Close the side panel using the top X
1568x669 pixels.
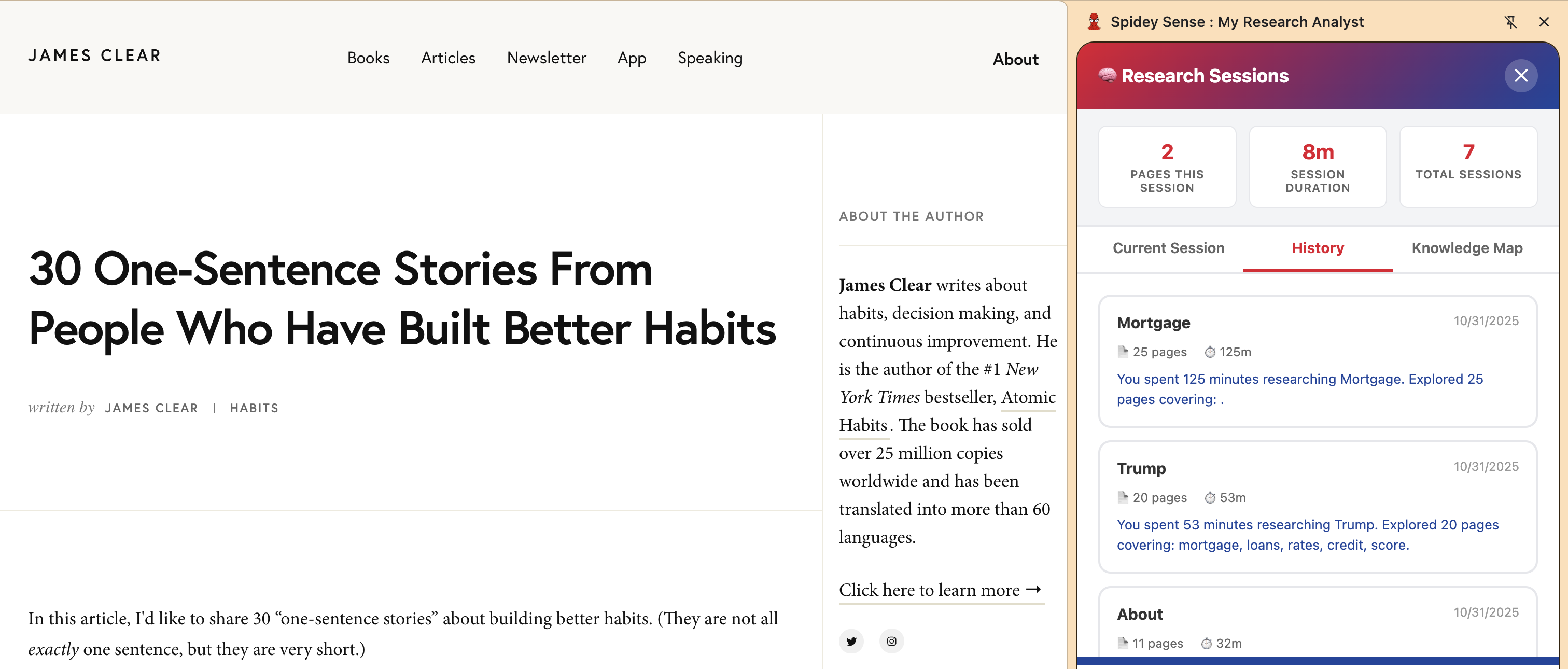click(x=1544, y=22)
